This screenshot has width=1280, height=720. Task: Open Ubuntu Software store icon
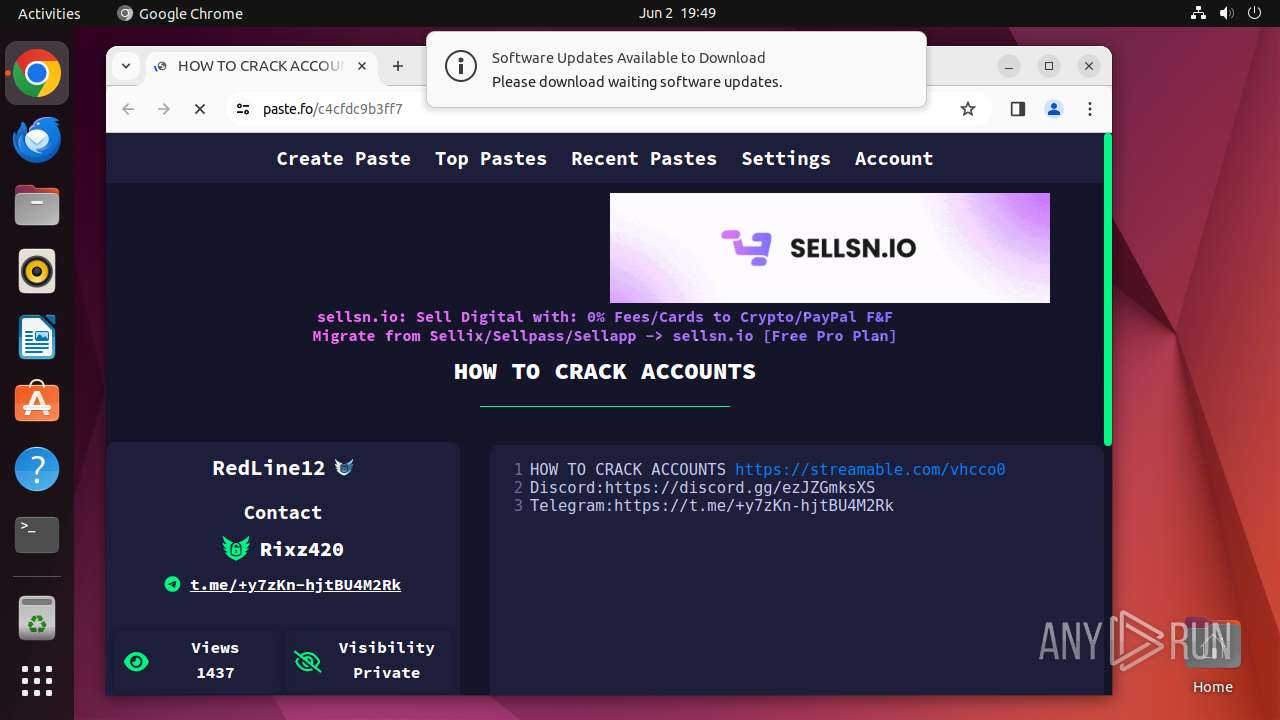(37, 403)
